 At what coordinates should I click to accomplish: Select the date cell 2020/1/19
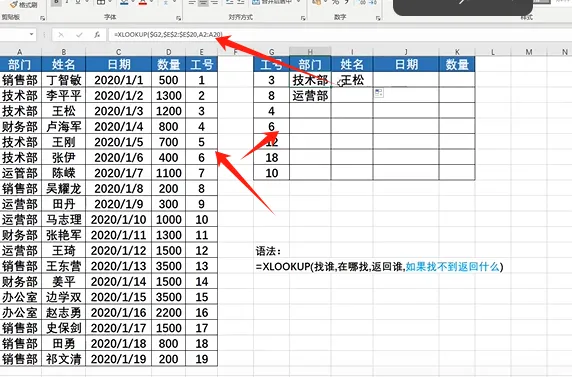(x=119, y=359)
